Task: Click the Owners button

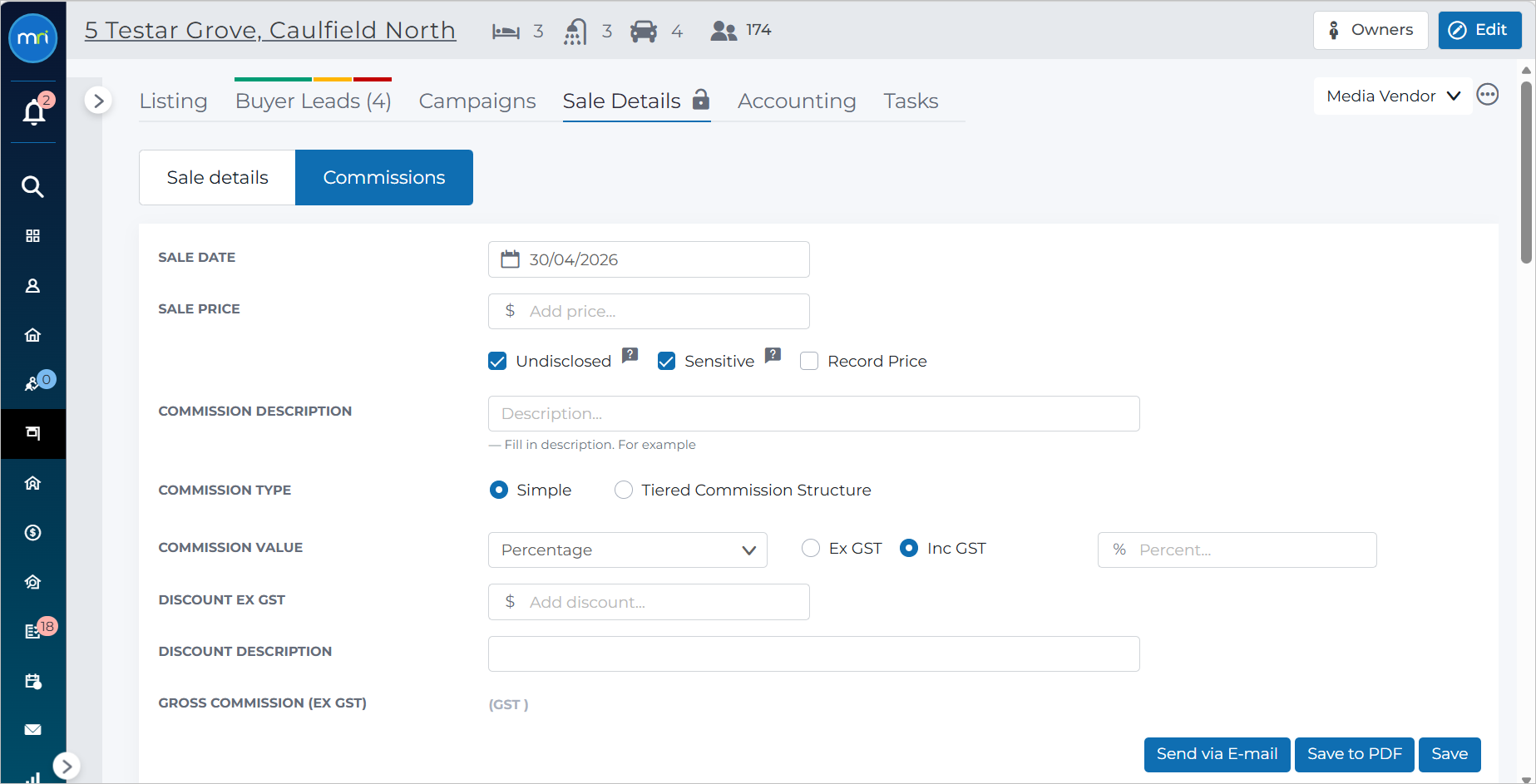Action: tap(1371, 30)
